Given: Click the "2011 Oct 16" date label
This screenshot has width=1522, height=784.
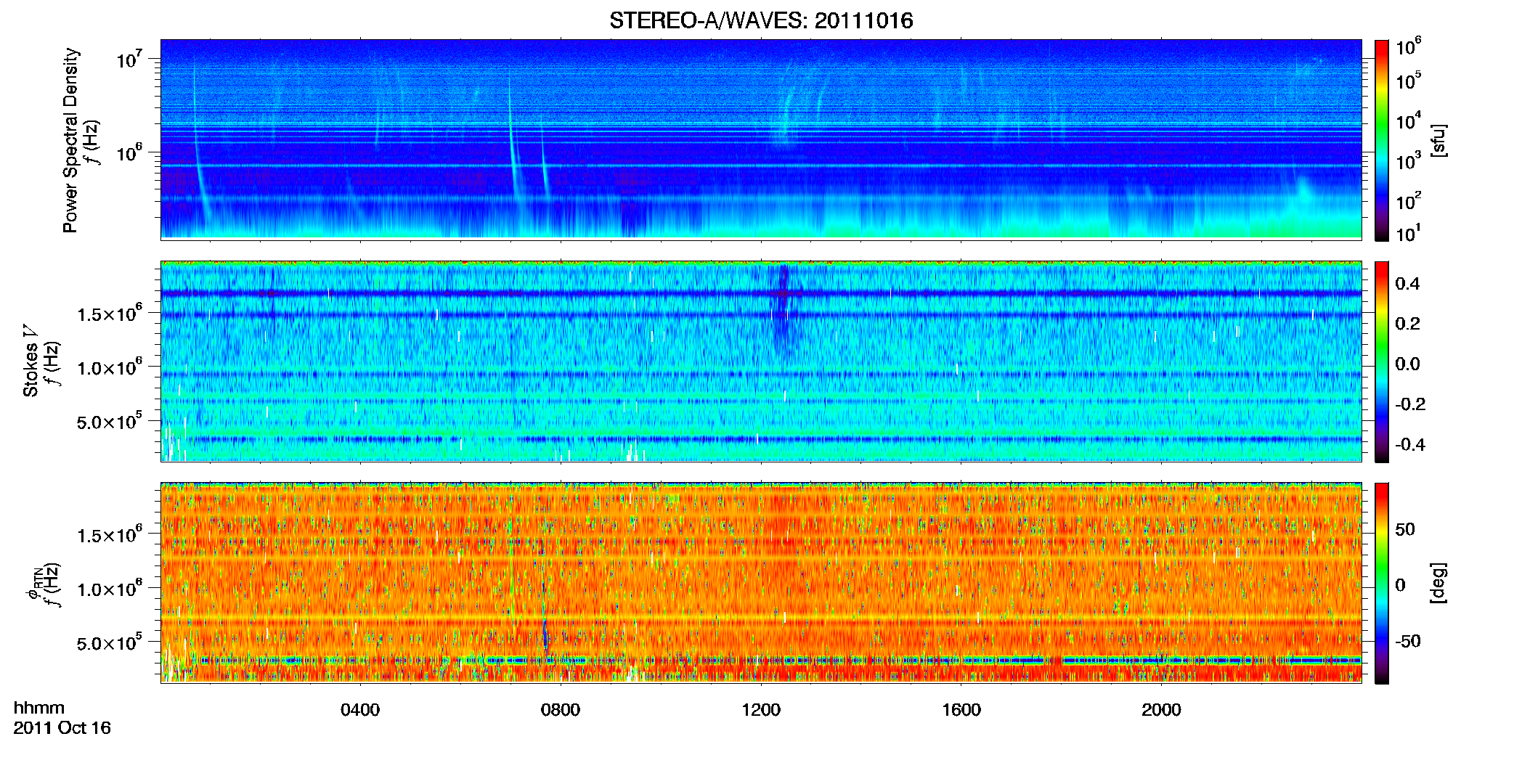Looking at the screenshot, I should tap(62, 728).
